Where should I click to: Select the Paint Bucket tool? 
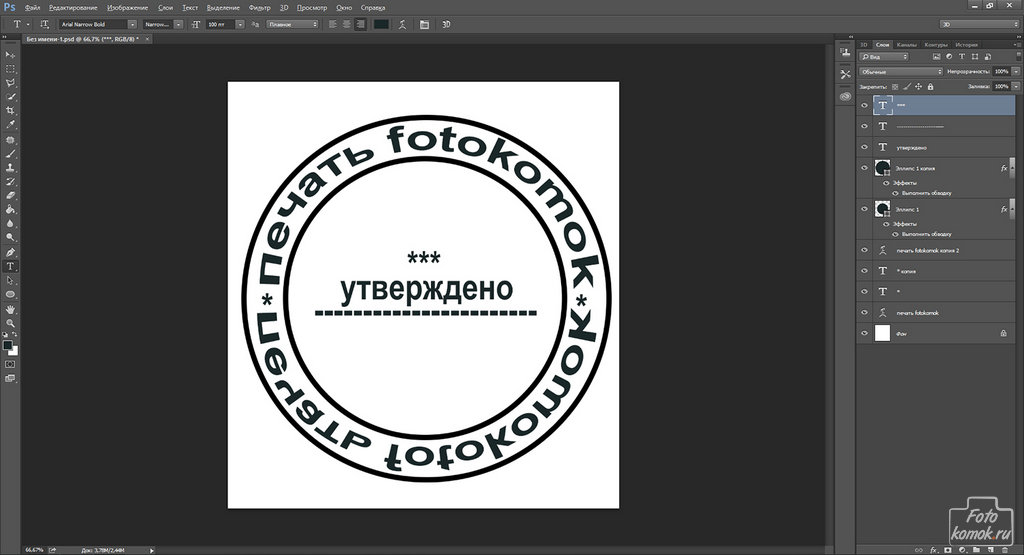pyautogui.click(x=10, y=210)
